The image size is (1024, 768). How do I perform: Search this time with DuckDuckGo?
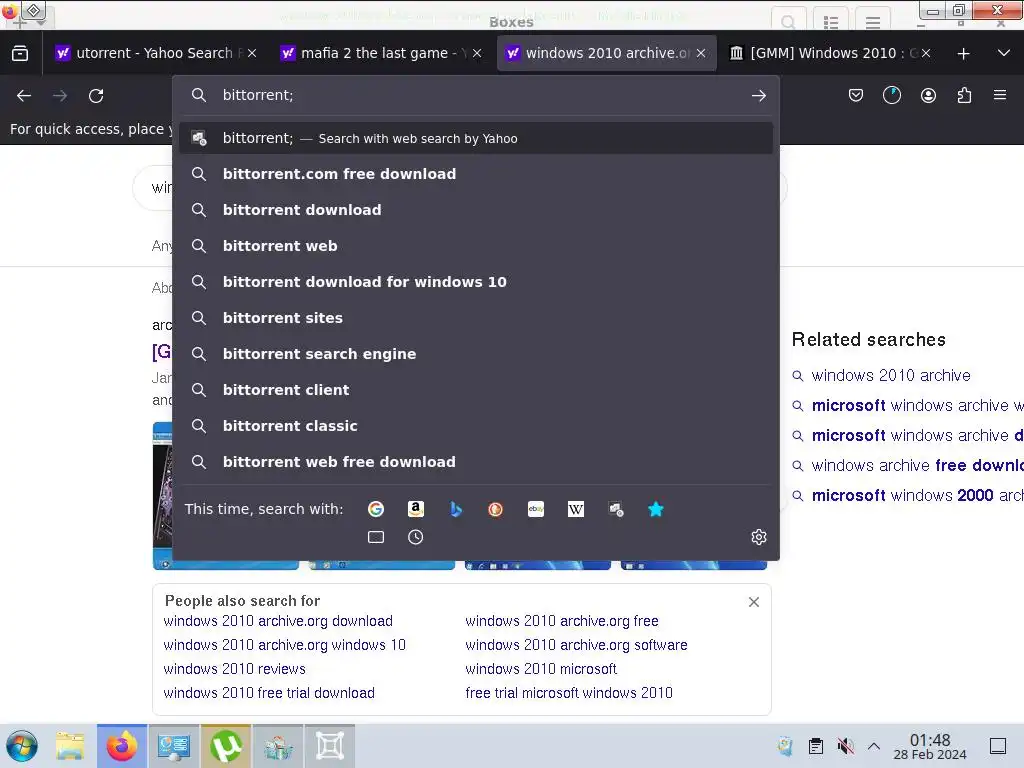coord(496,509)
